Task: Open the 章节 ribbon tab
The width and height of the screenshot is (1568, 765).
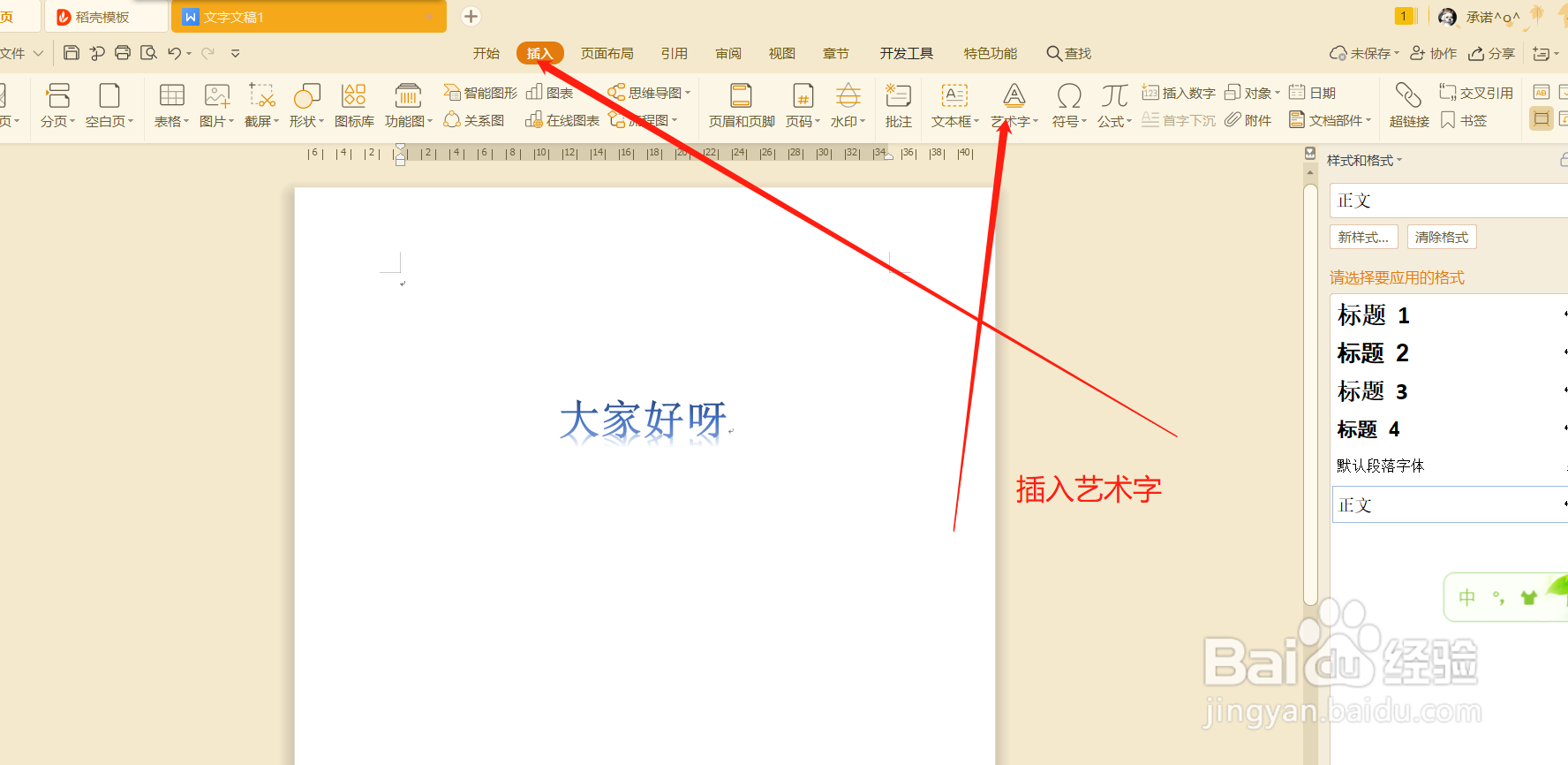Action: (835, 53)
